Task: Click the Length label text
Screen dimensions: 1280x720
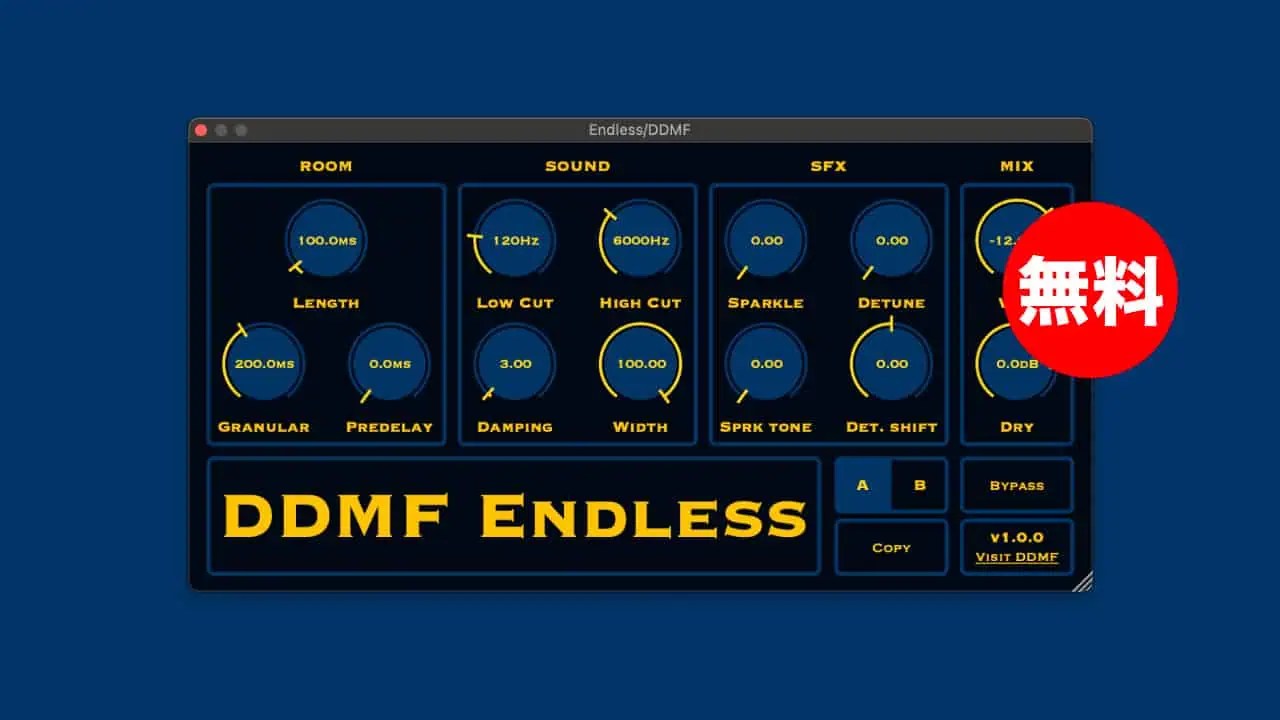Action: pyautogui.click(x=326, y=303)
